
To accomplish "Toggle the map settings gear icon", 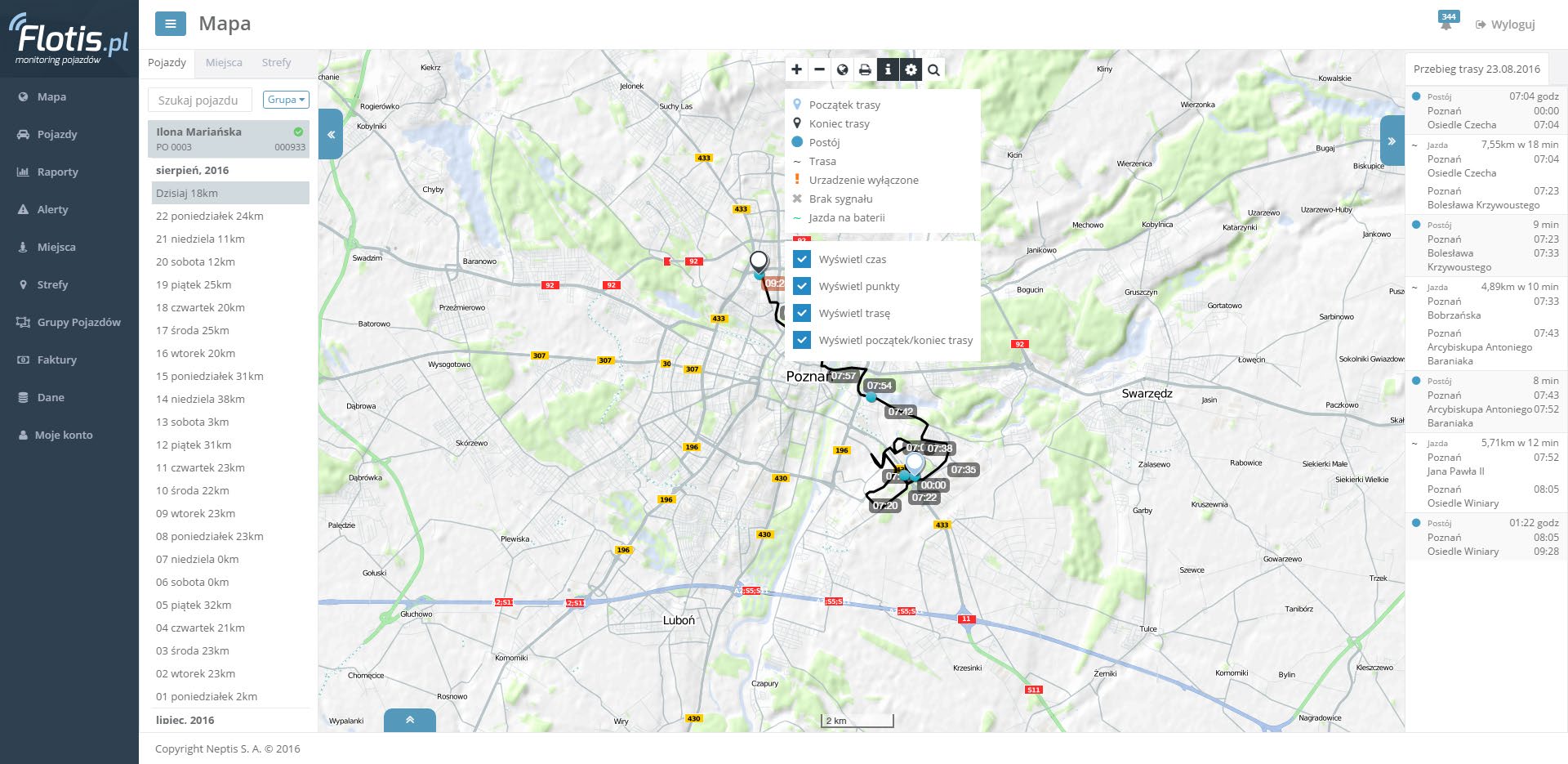I will [911, 69].
